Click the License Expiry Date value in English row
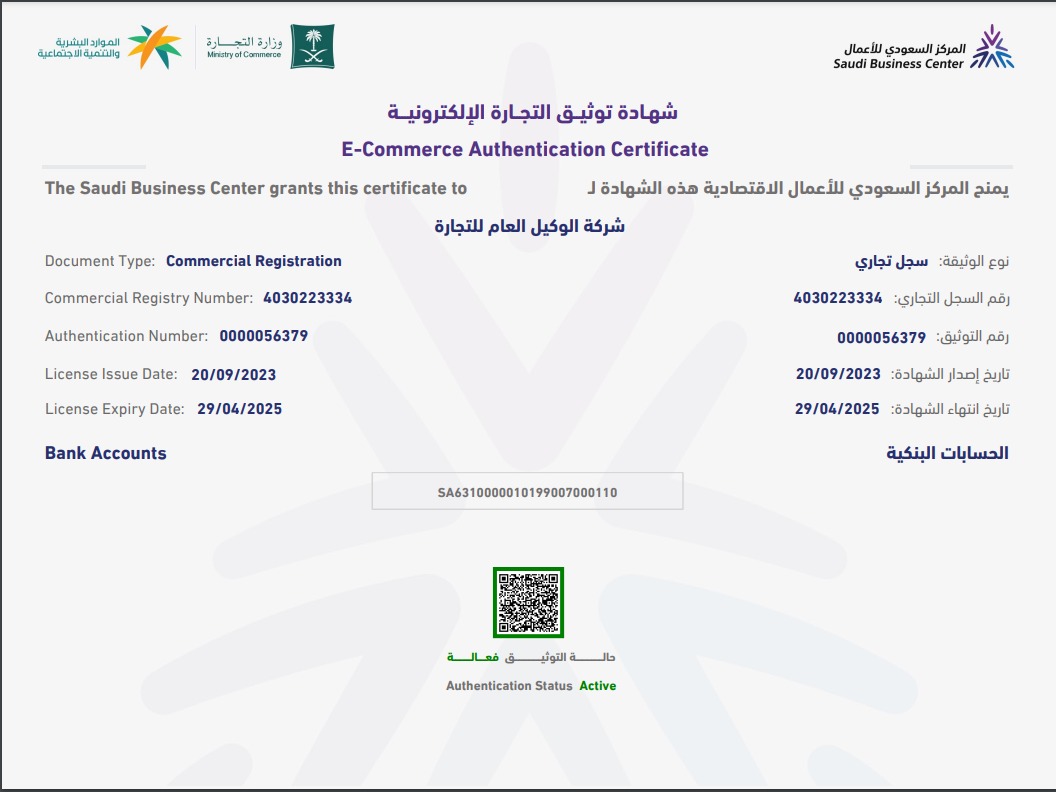 coord(239,409)
